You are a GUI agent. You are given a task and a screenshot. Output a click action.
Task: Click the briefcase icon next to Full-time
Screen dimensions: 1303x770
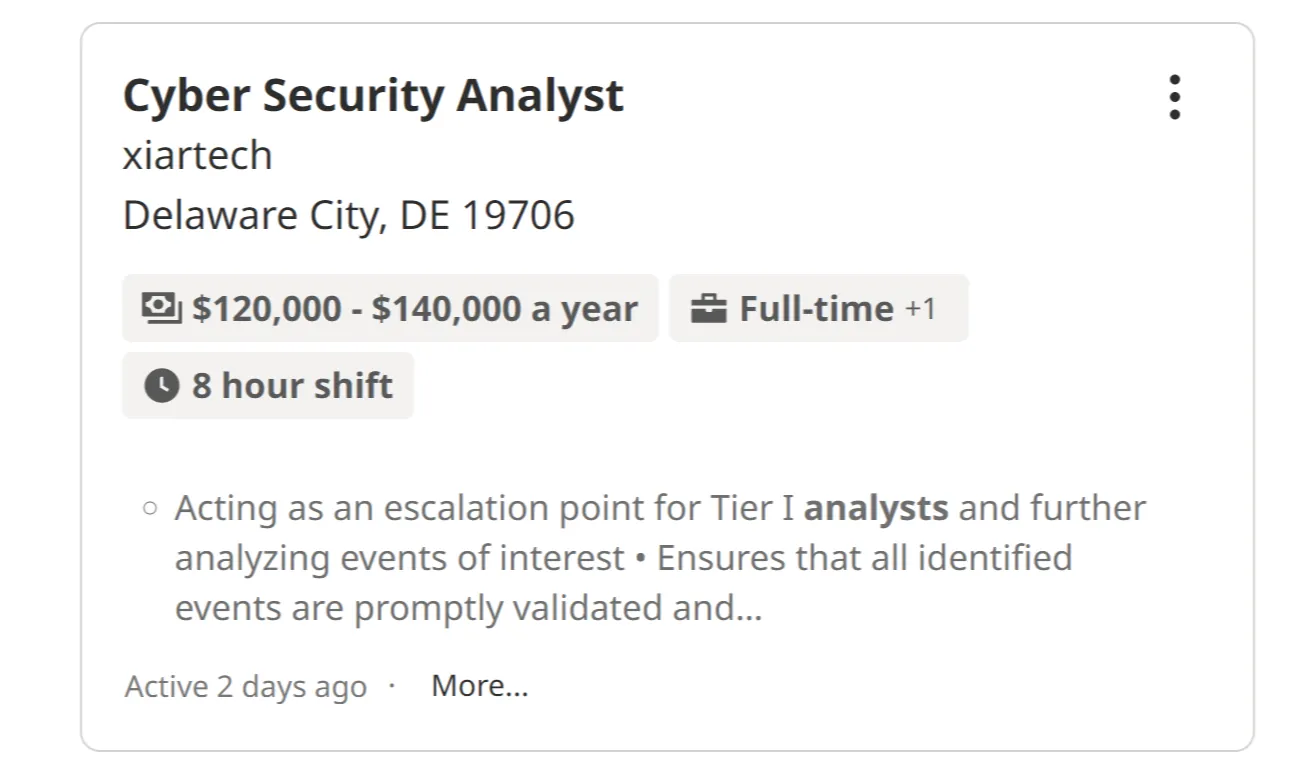tap(708, 308)
